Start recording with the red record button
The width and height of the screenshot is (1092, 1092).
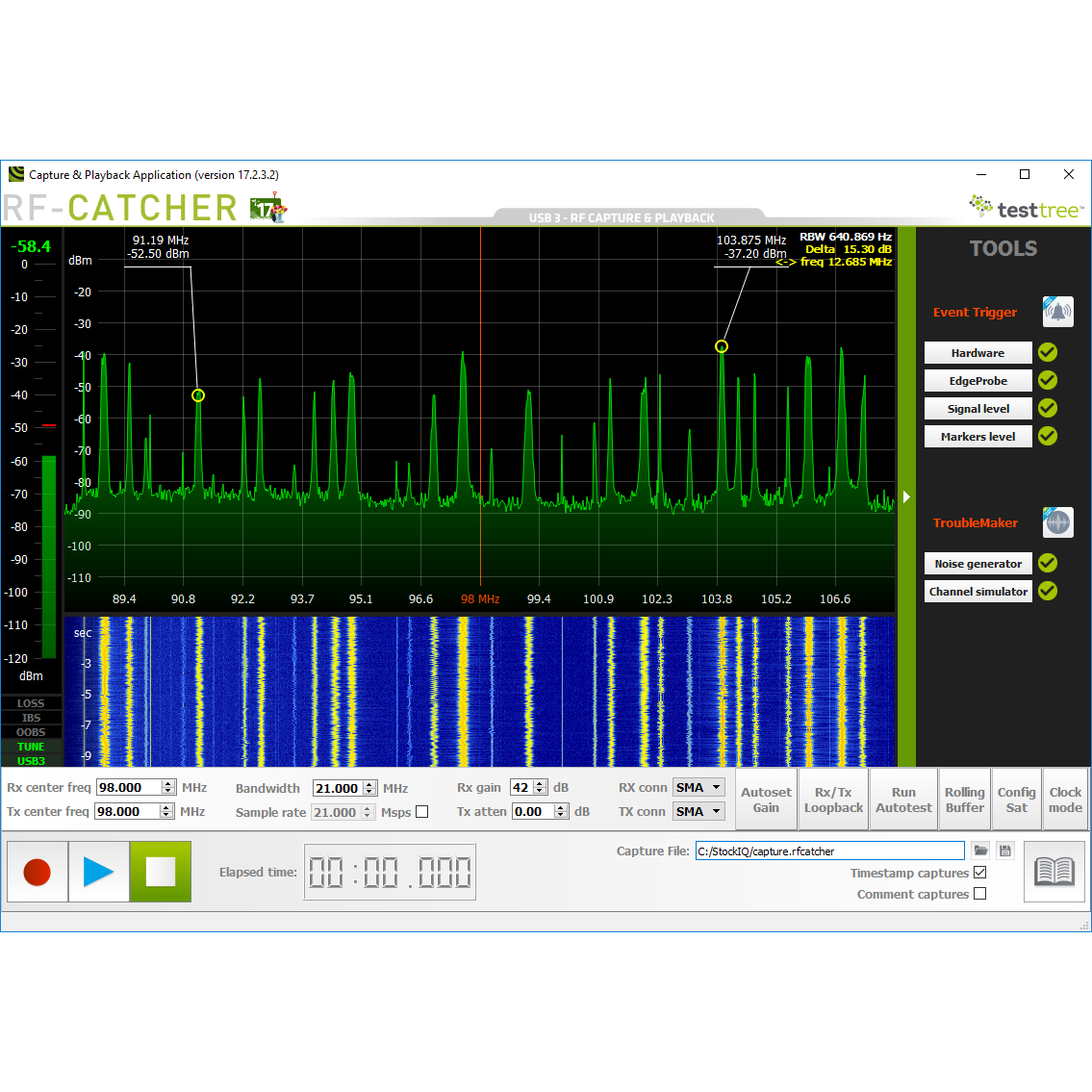(x=37, y=872)
